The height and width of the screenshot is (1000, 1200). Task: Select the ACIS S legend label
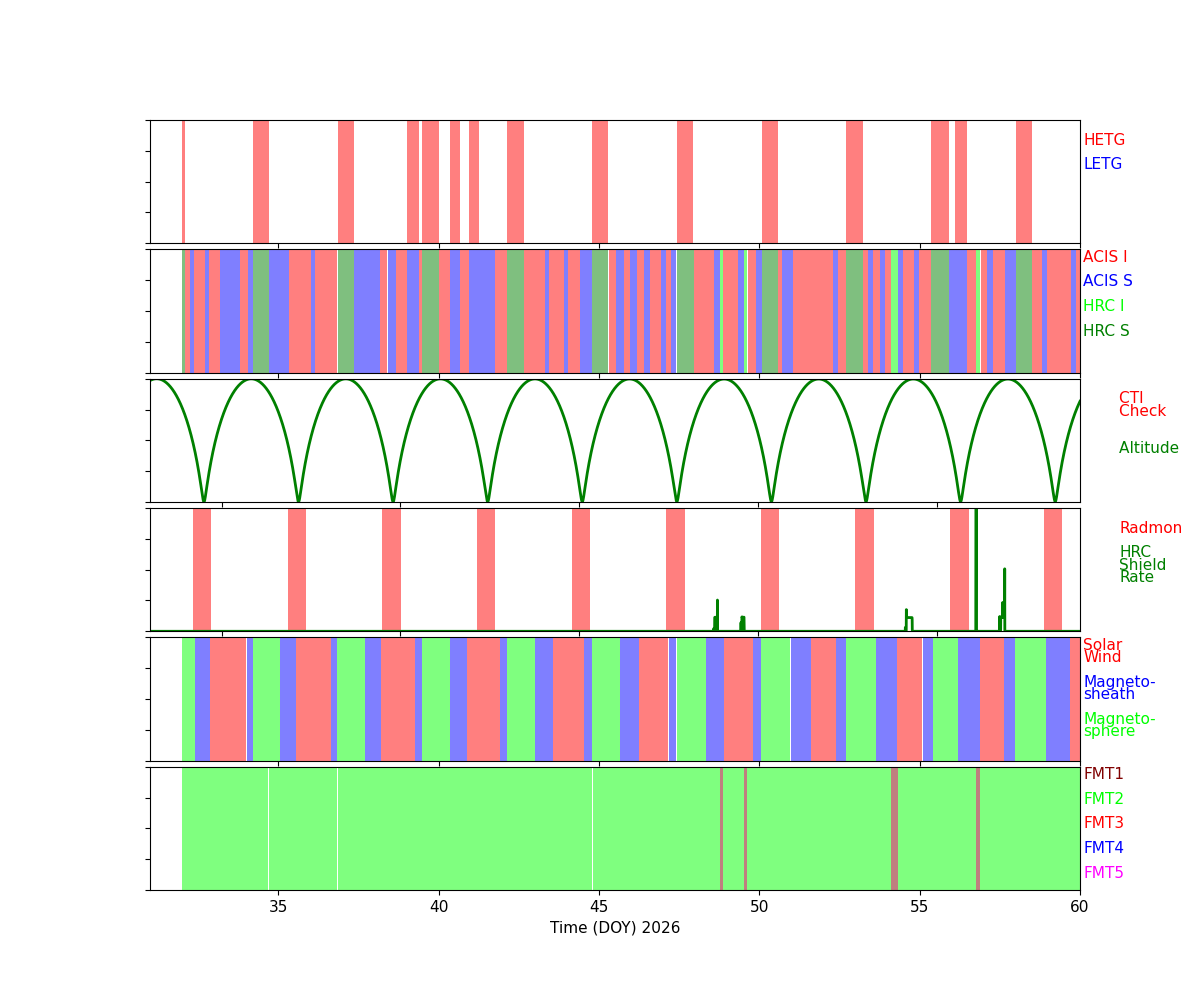1107,281
